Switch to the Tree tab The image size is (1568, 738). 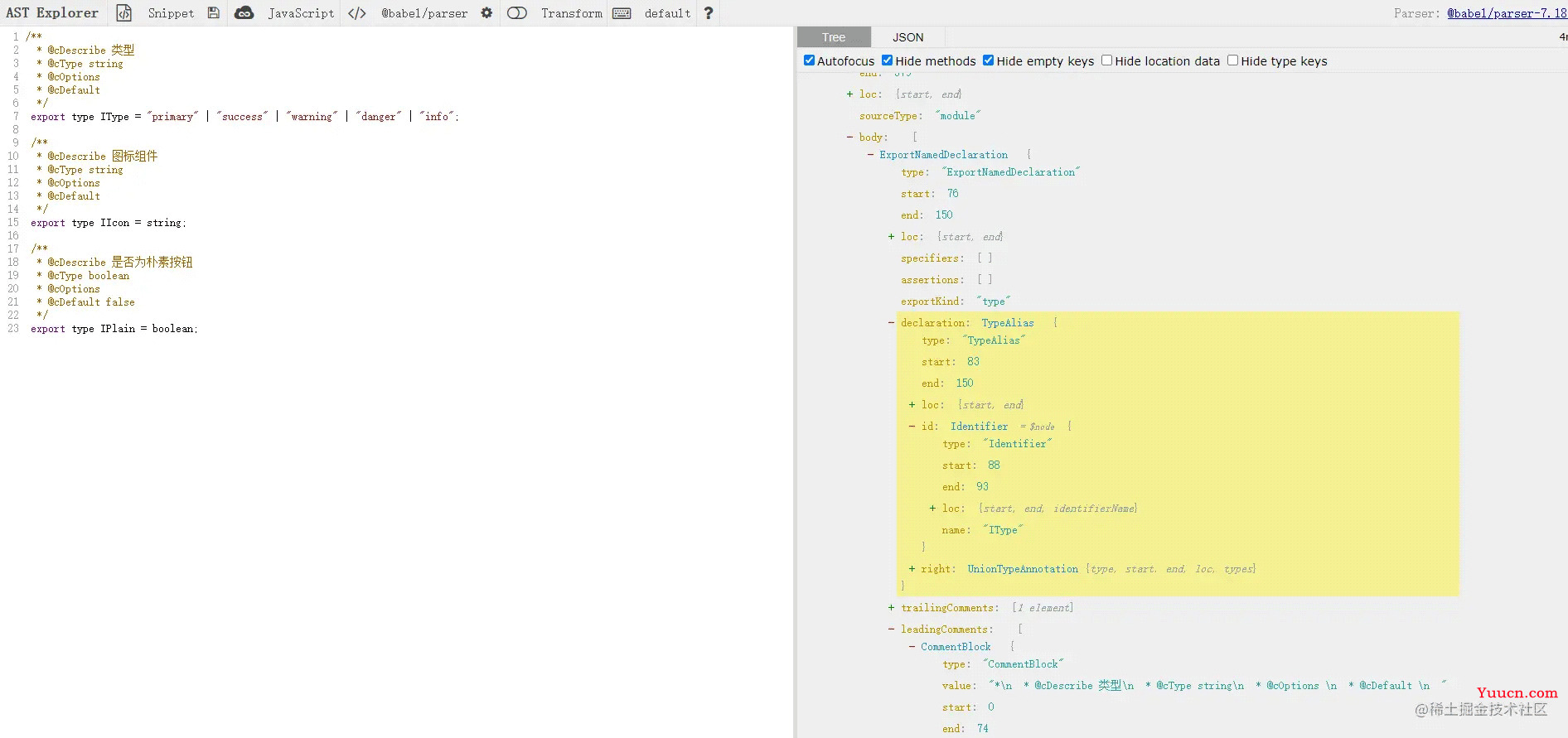(834, 37)
